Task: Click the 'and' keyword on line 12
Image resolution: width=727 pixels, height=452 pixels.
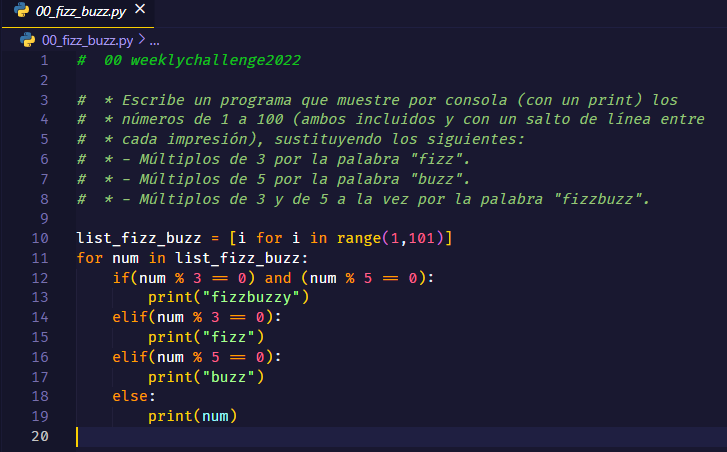Action: click(278, 278)
